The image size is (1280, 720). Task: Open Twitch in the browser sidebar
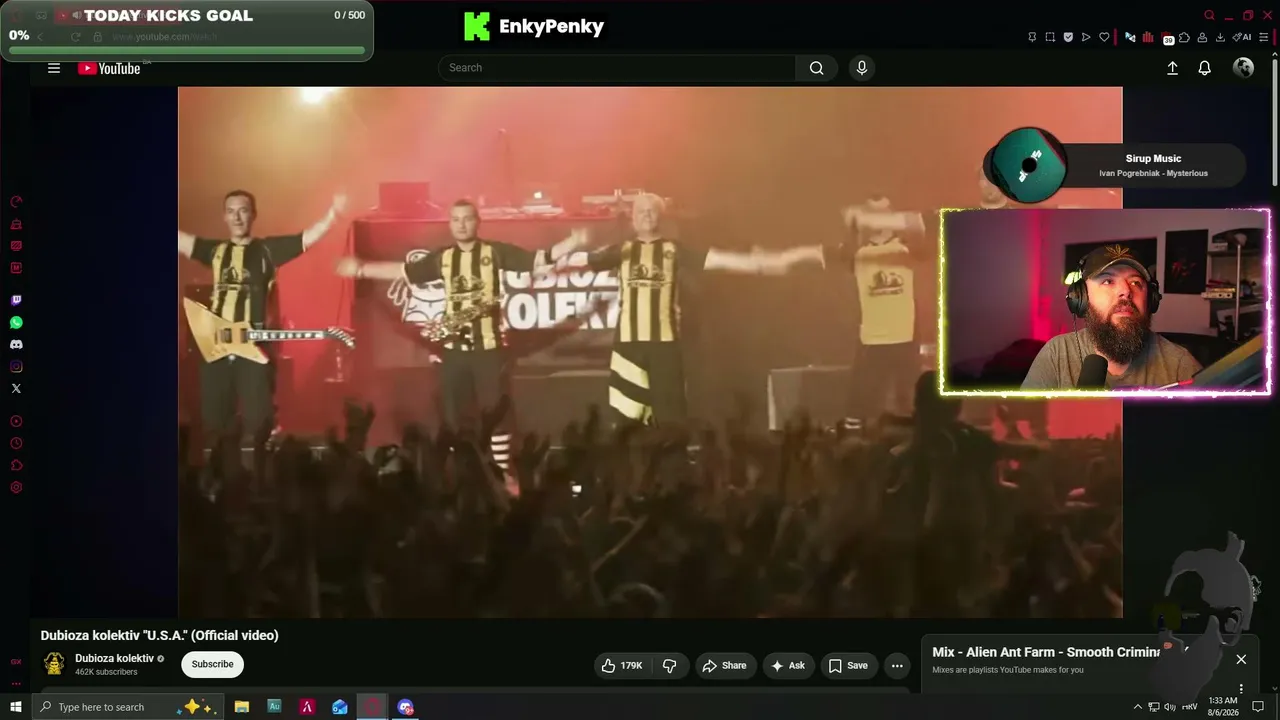click(x=16, y=300)
